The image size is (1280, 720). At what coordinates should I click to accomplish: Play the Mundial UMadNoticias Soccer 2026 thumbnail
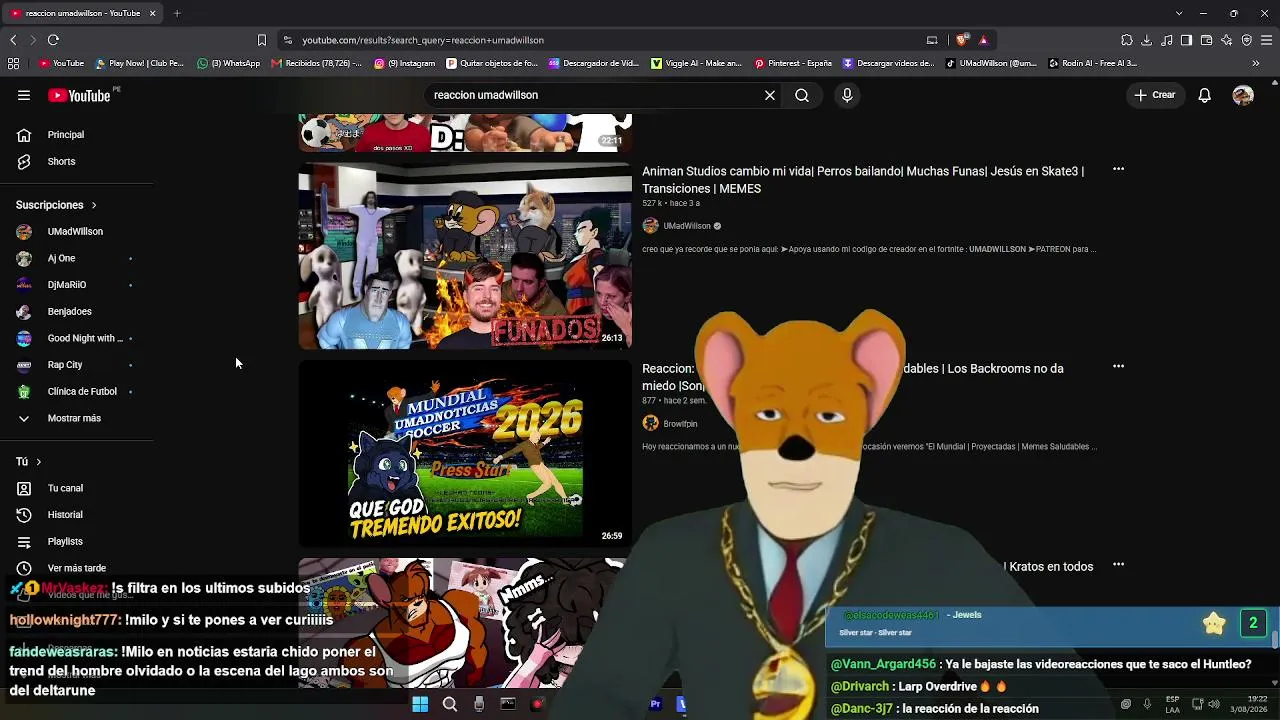coord(465,454)
